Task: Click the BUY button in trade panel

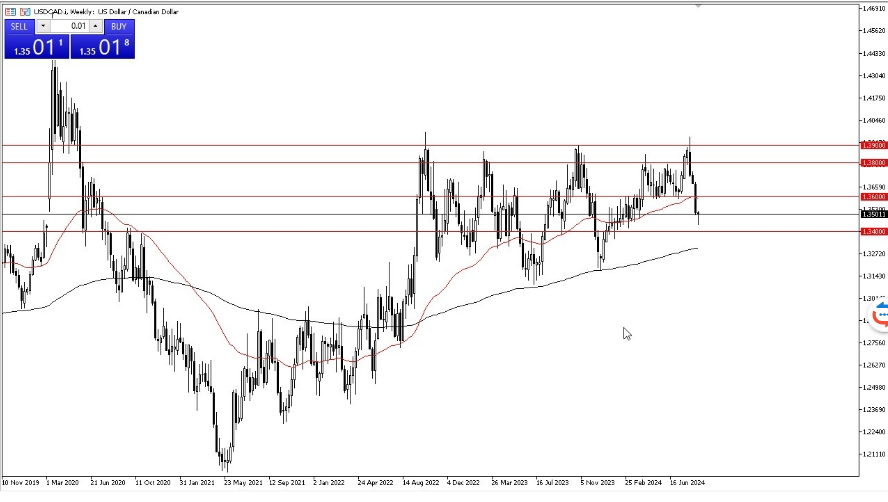Action: [118, 26]
